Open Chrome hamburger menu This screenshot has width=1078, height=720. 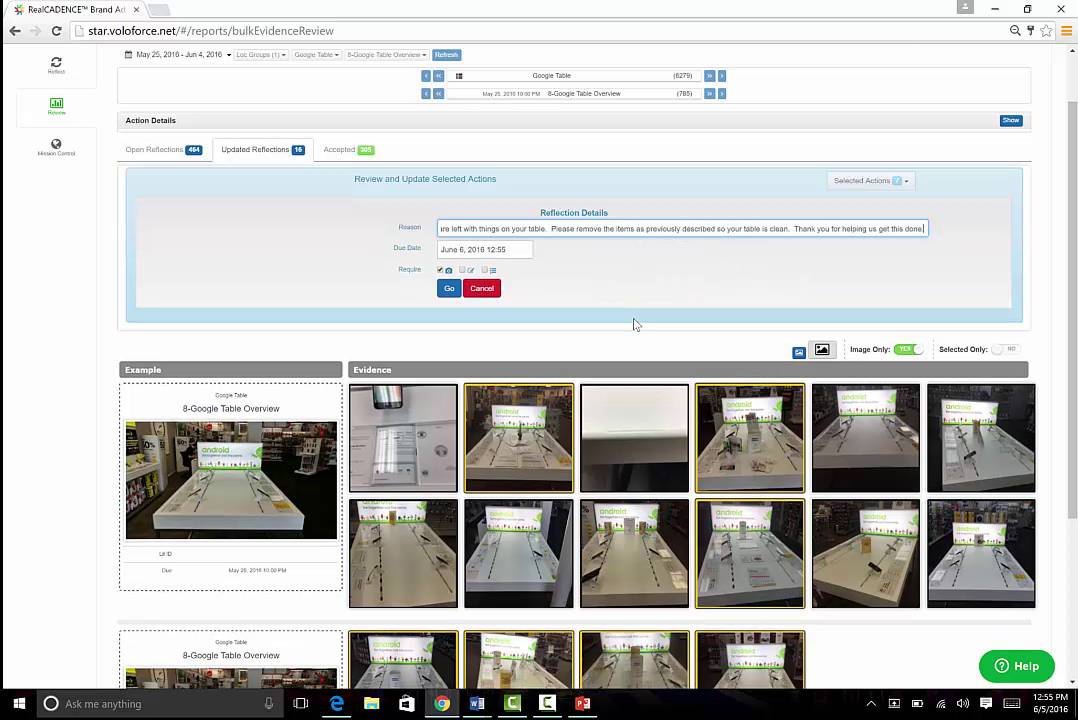[x=1066, y=31]
